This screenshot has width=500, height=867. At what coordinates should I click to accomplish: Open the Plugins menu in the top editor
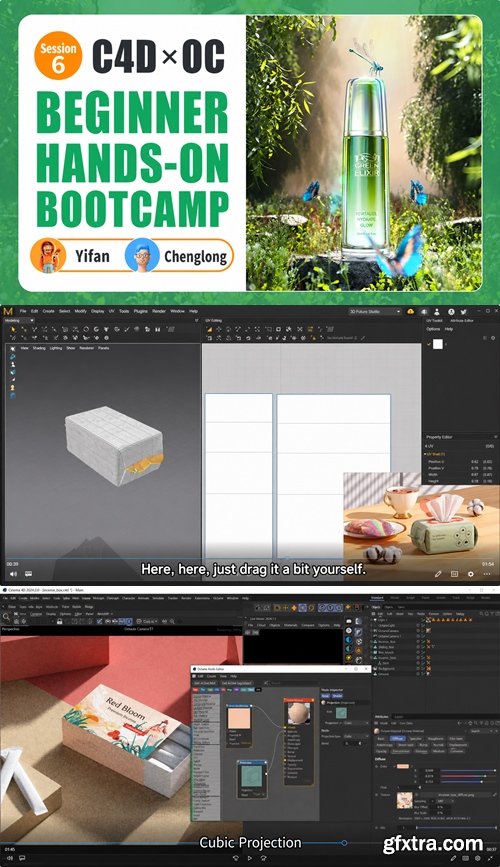coord(140,311)
